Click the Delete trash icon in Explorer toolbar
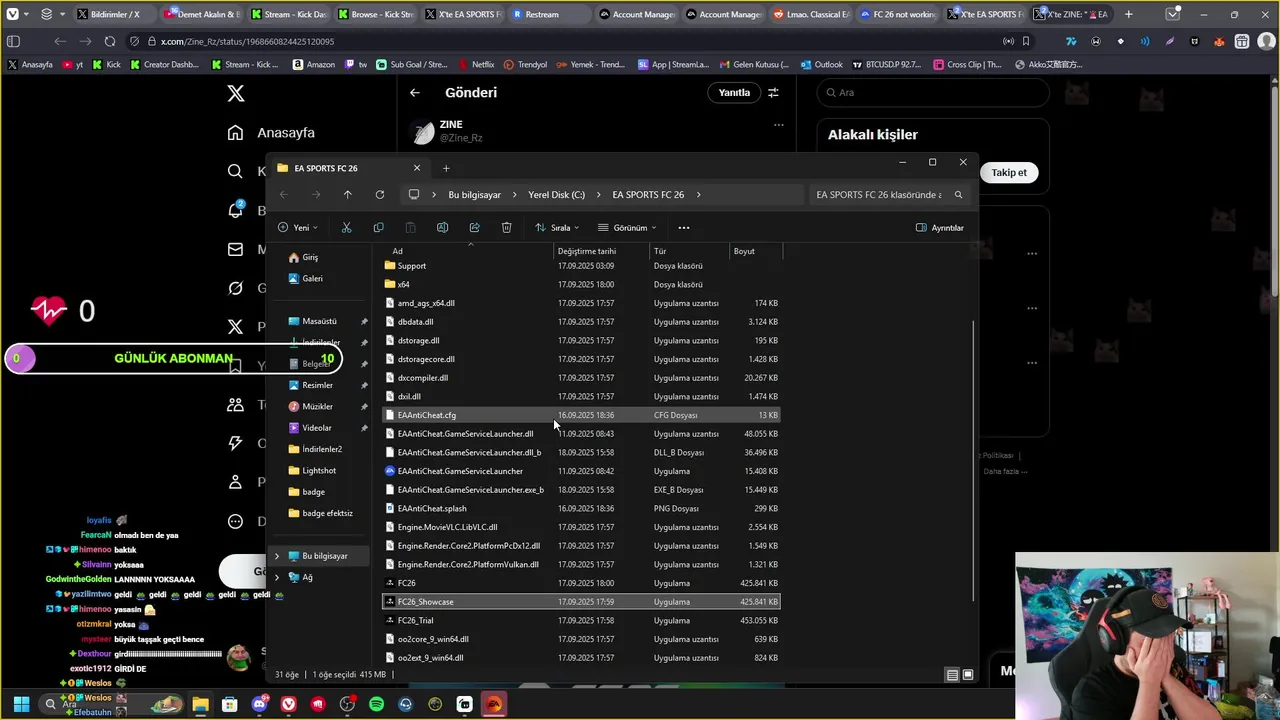 (x=506, y=227)
